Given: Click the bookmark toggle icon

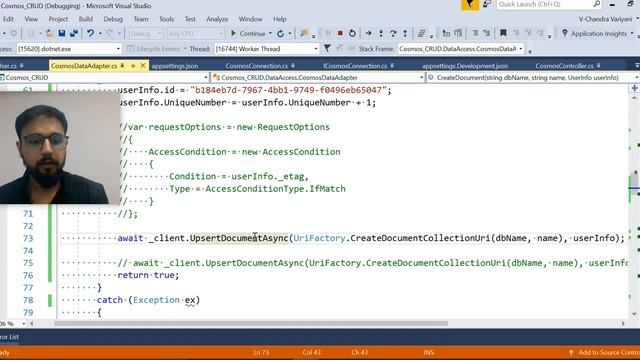Looking at the screenshot, I should (x=503, y=33).
